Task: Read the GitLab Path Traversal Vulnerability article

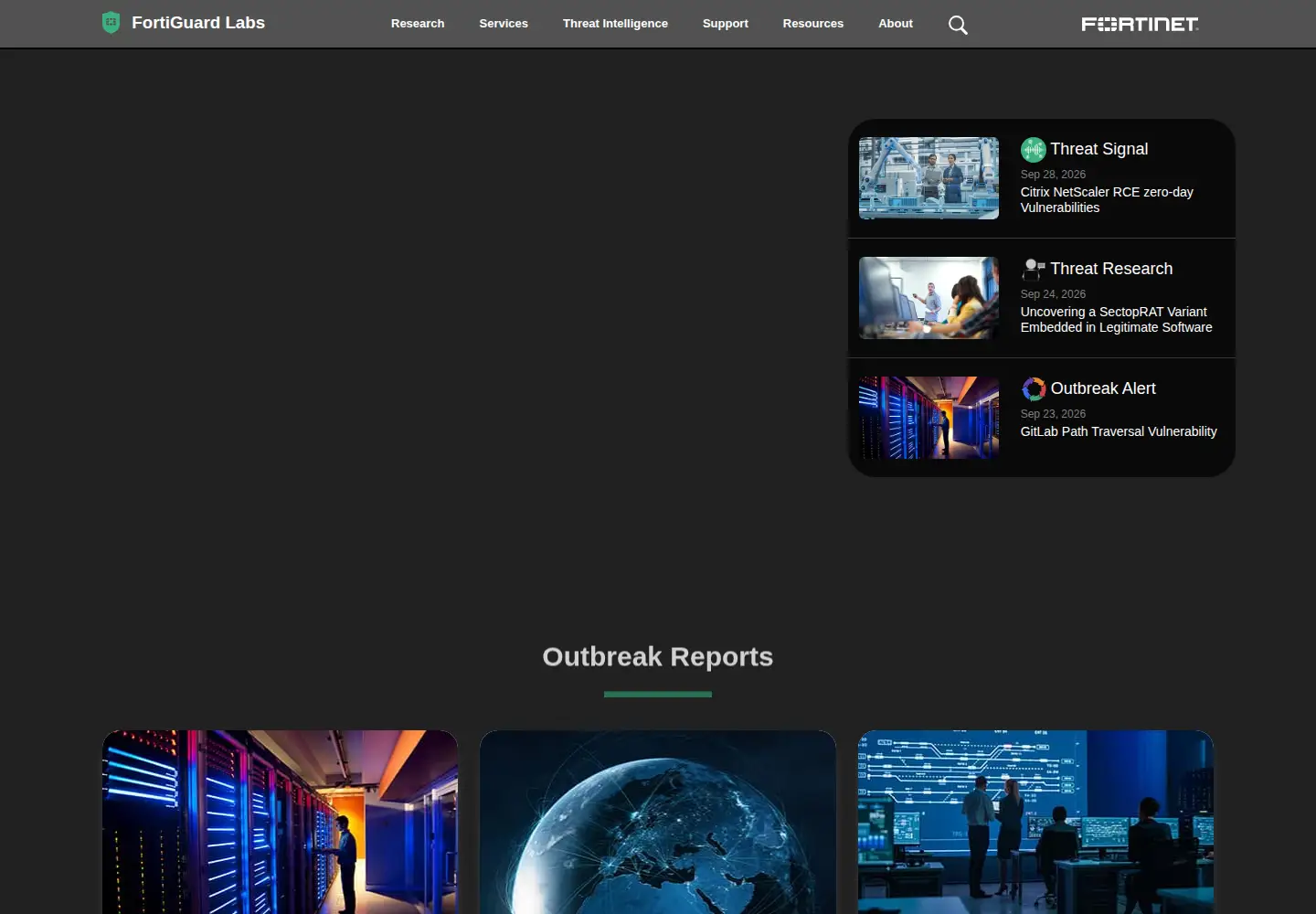Action: point(1119,431)
